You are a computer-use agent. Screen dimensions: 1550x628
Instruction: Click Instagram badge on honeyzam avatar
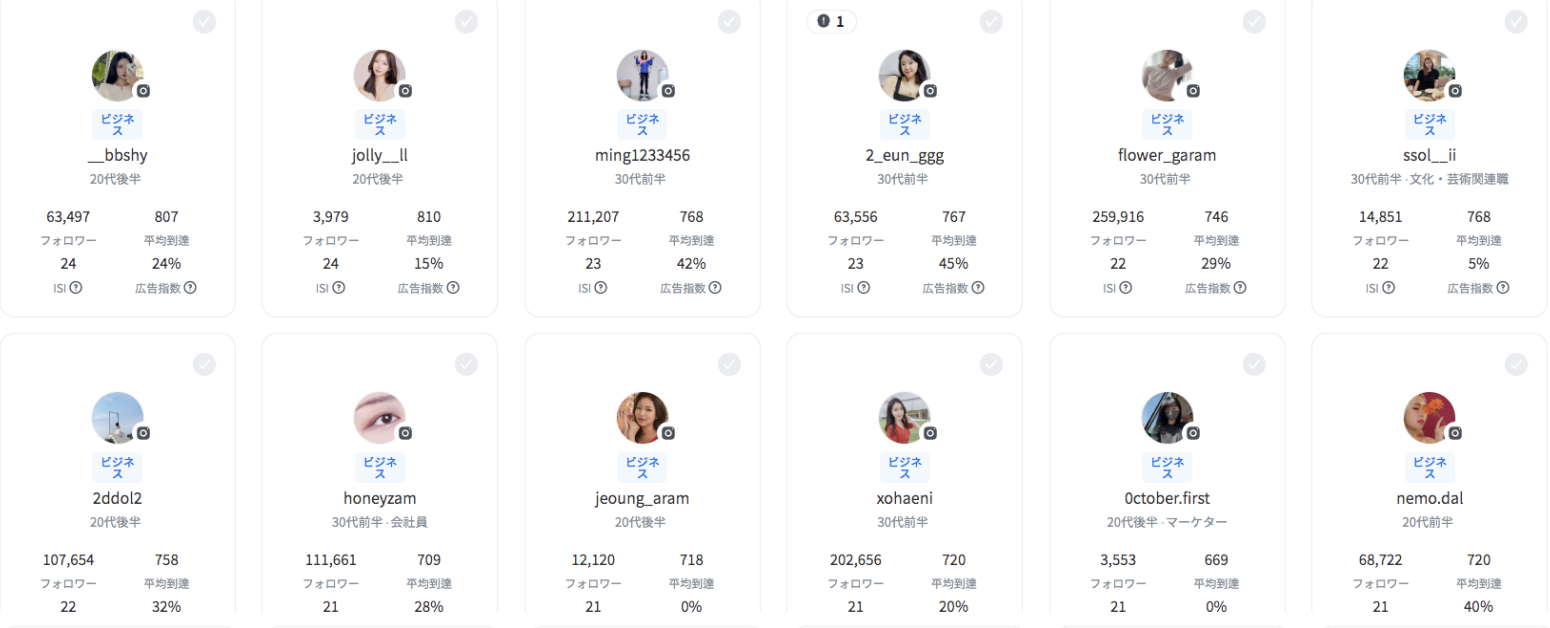(405, 433)
